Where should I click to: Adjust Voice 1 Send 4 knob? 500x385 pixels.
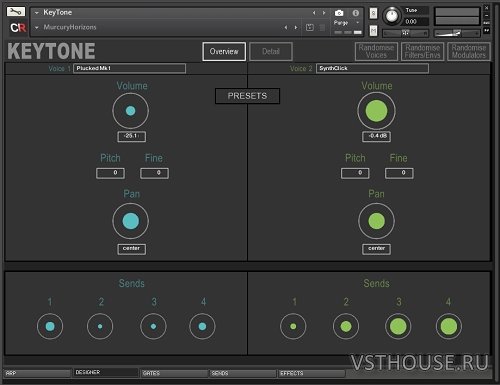coord(202,326)
